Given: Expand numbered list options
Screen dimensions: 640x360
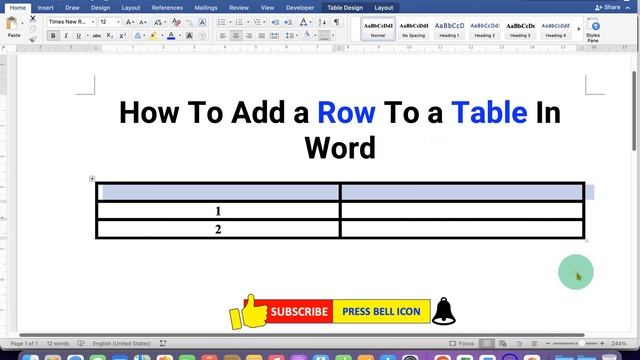Looking at the screenshot, I should point(248,22).
